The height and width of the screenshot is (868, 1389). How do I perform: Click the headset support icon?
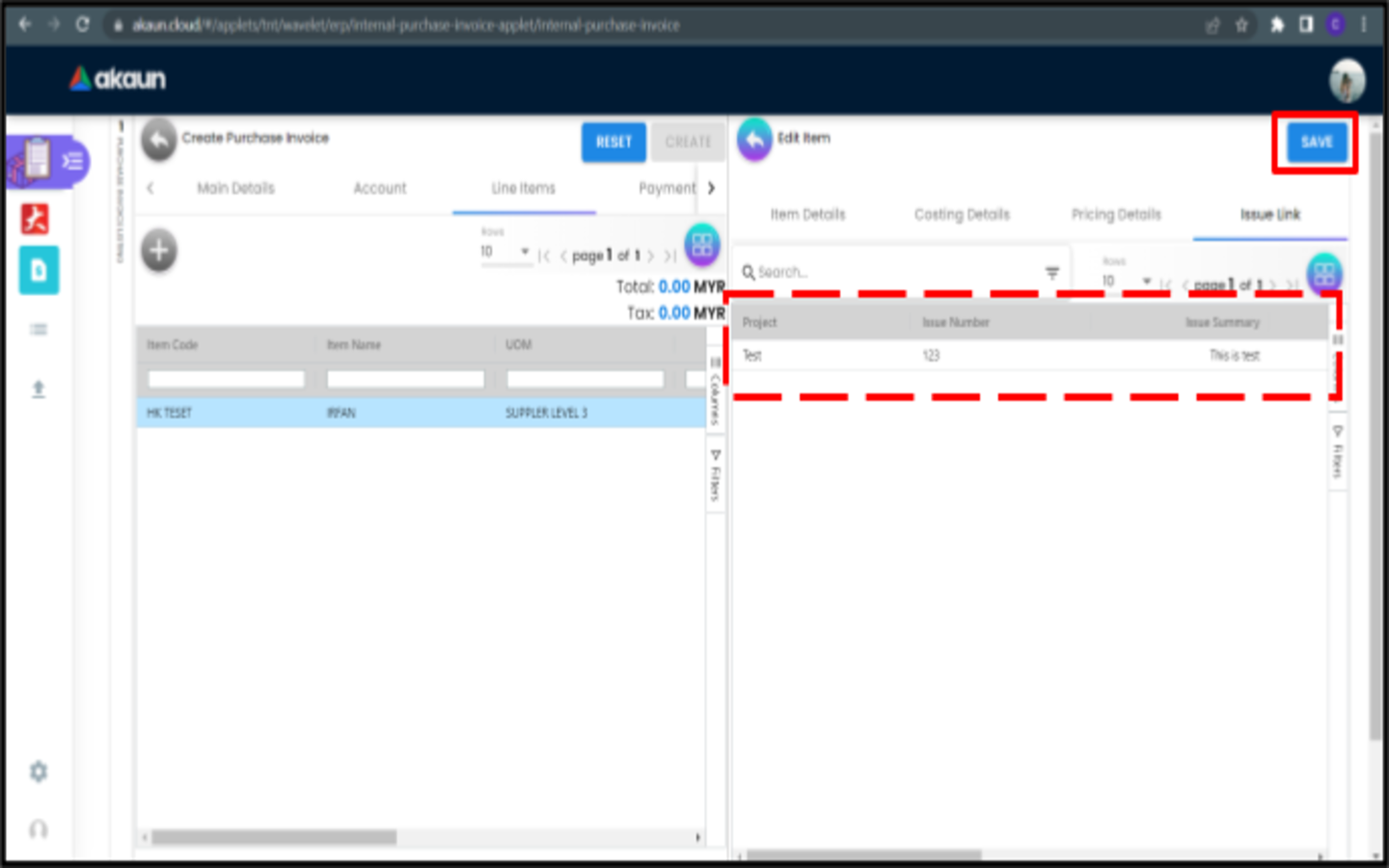point(39,829)
